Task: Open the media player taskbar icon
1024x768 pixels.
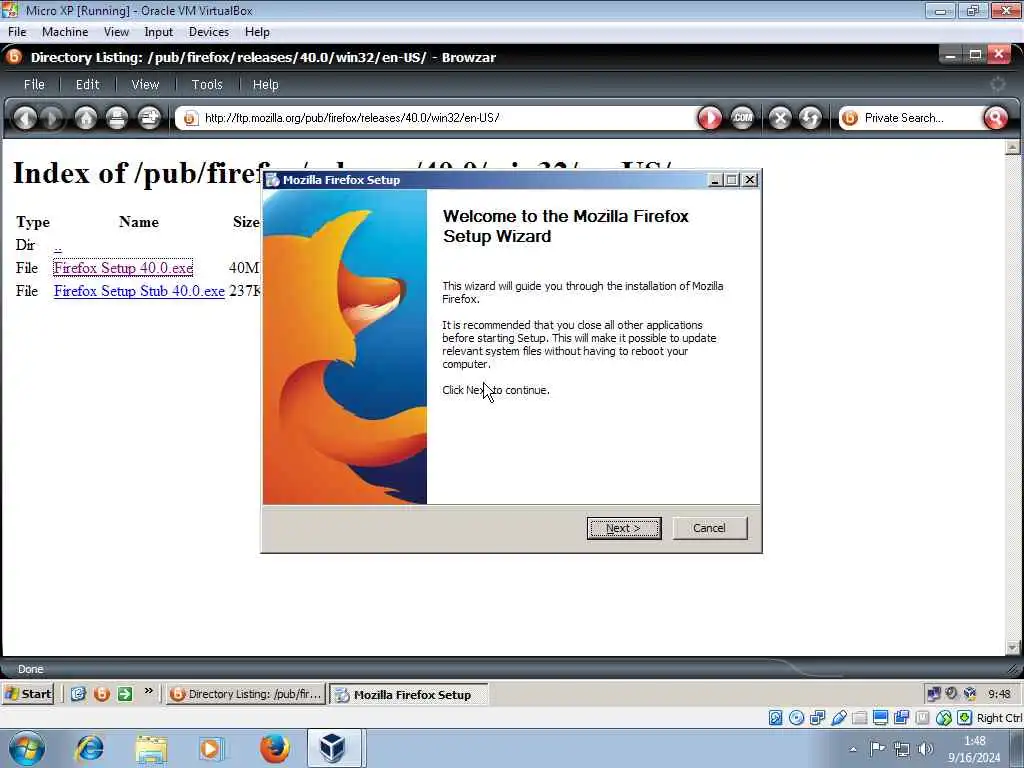Action: (x=212, y=748)
